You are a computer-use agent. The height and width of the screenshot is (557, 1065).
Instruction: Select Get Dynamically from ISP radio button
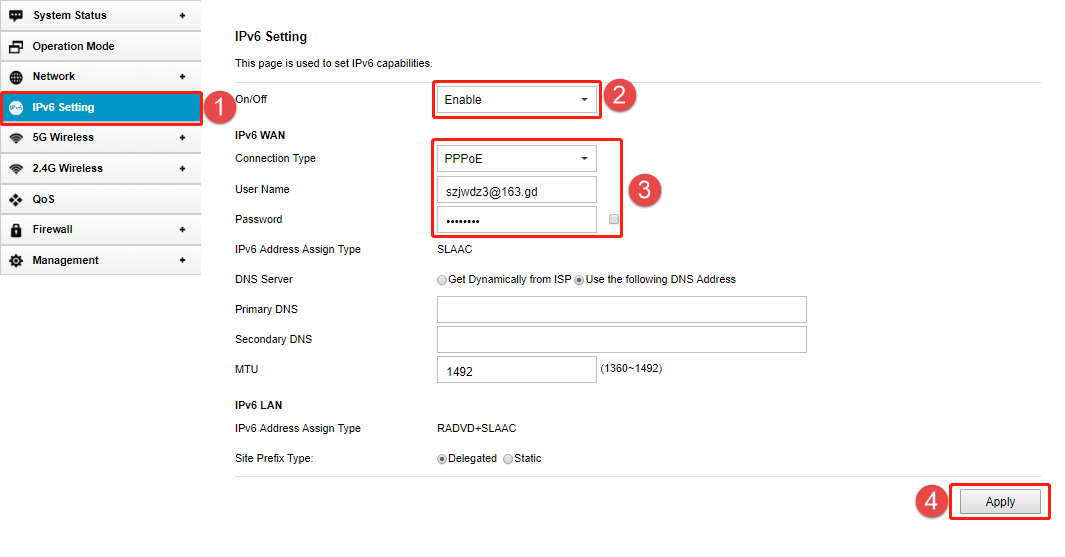[442, 280]
